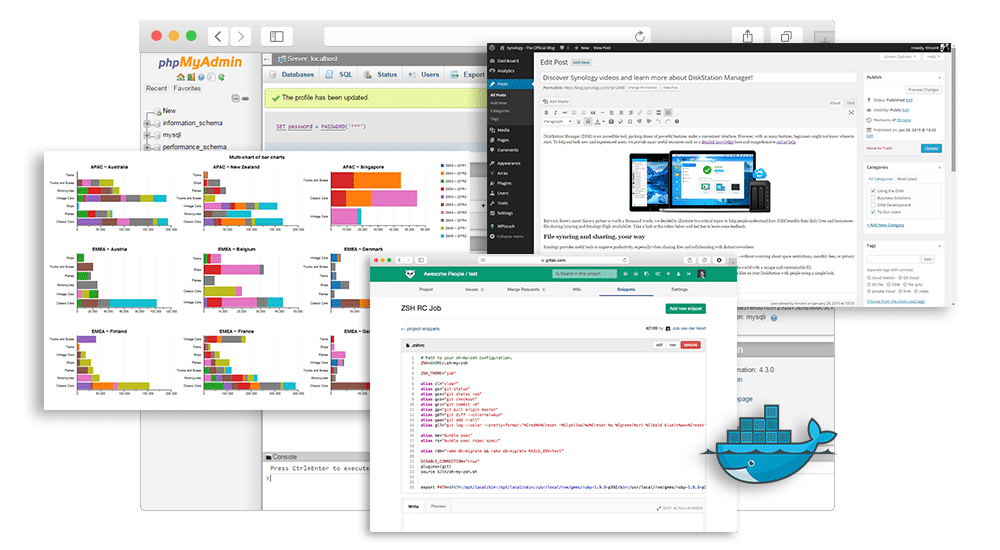Click 'Search in this project' field in GitLab
The width and height of the screenshot is (1000, 550).
pyautogui.click(x=585, y=274)
